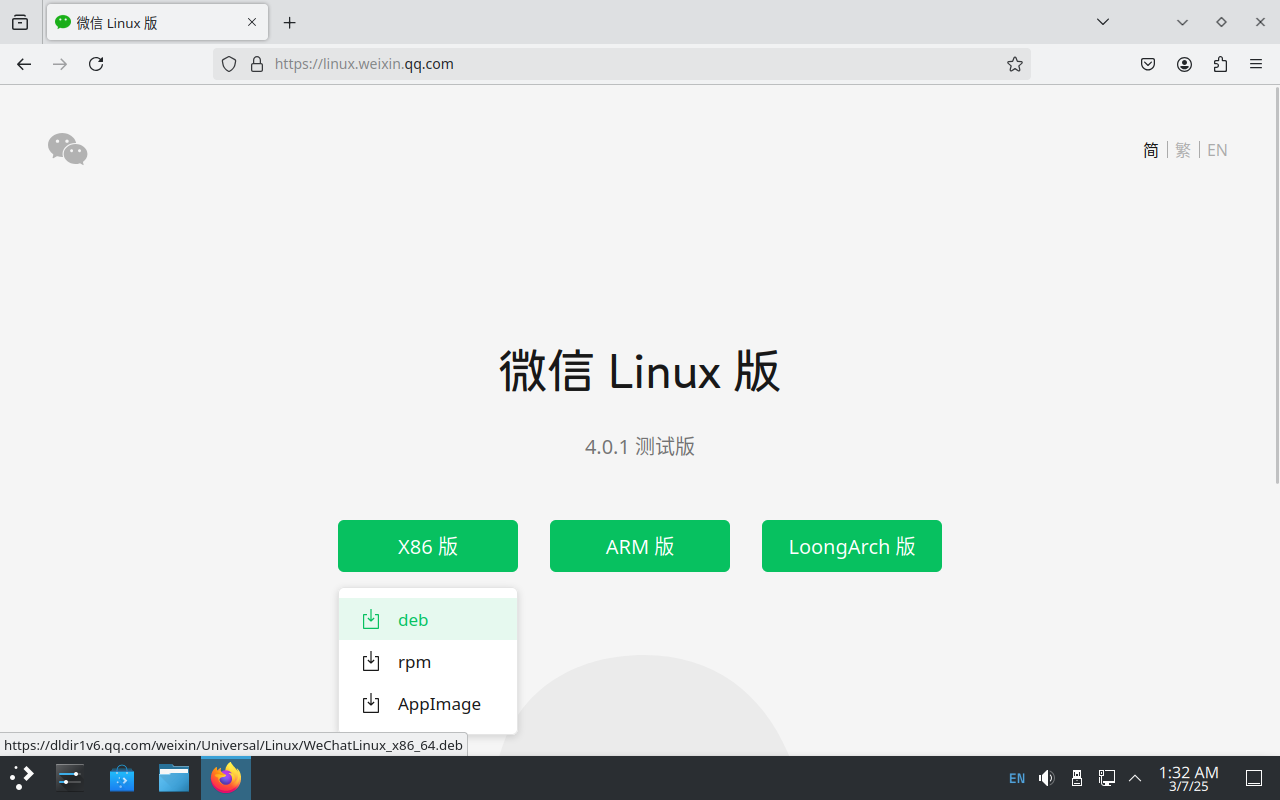The height and width of the screenshot is (800, 1280).
Task: Open the KDE application launcher
Action: click(x=22, y=778)
